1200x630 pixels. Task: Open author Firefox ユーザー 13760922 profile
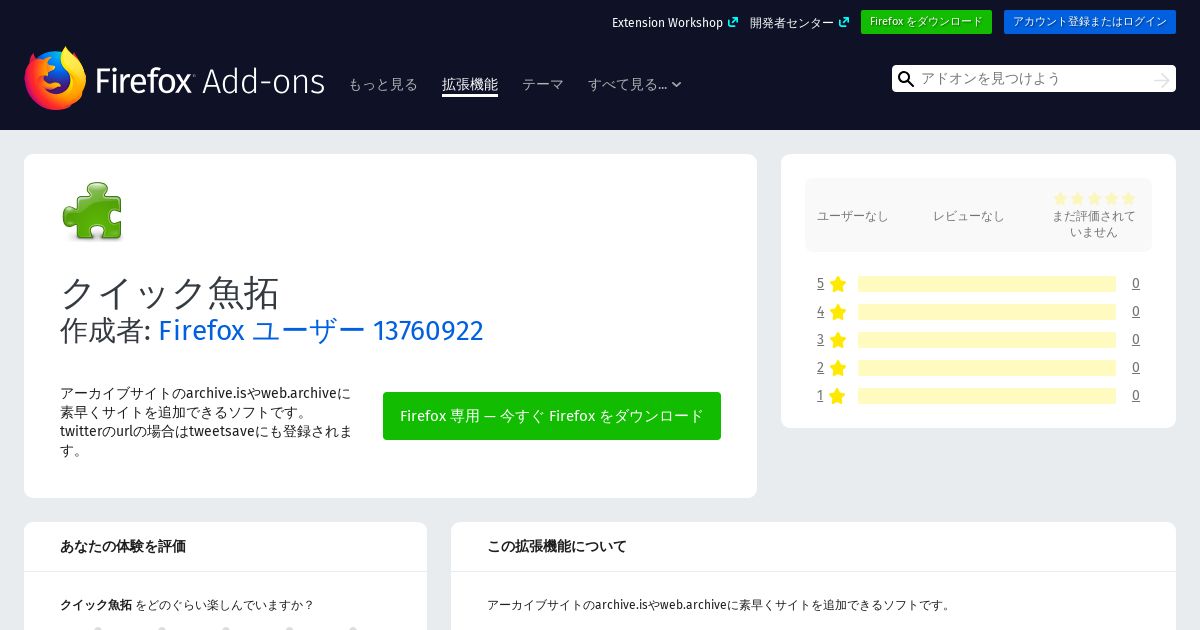[x=321, y=330]
